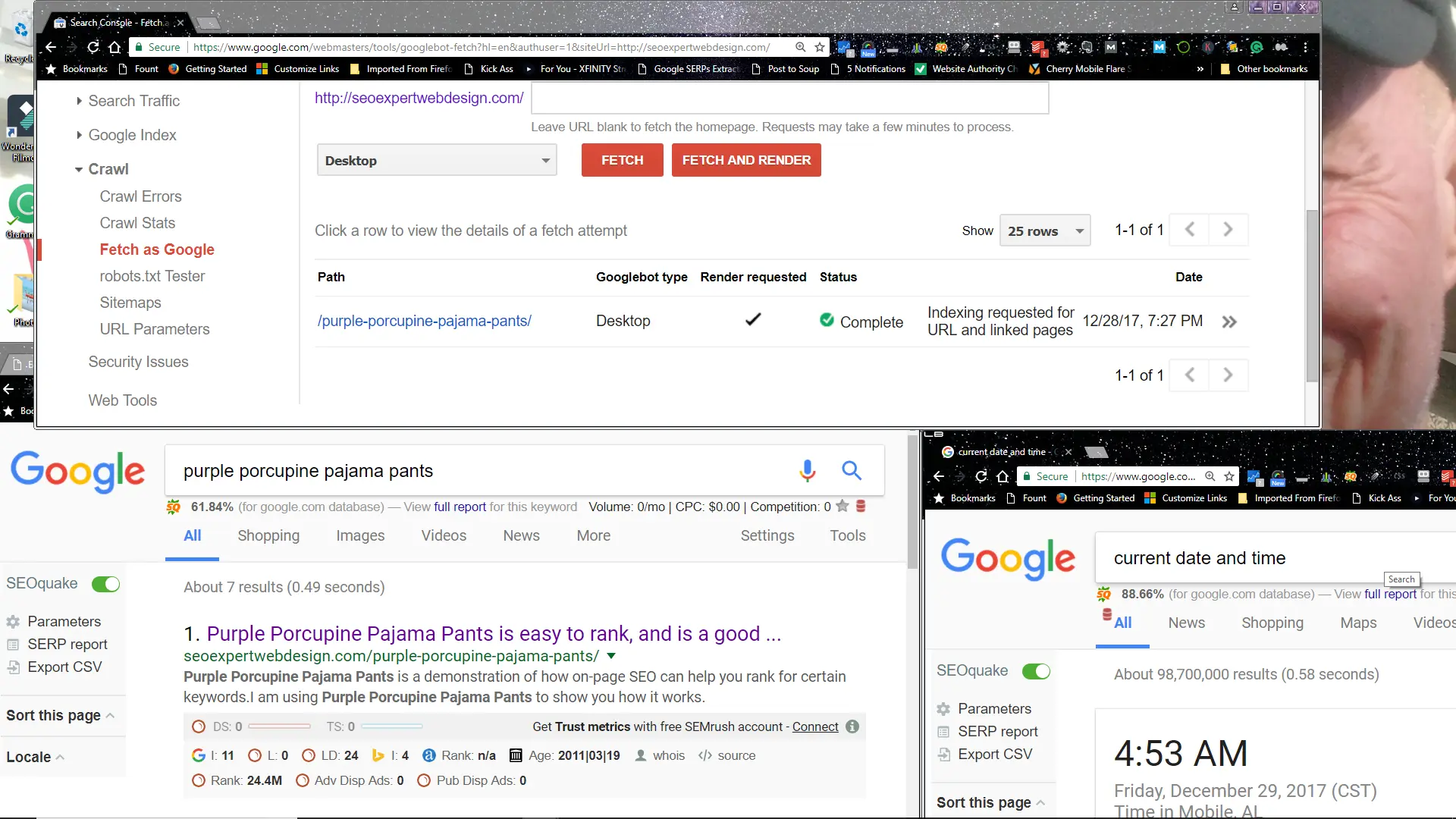Screen dimensions: 1456x819
Task: Toggle SEOquake switch in purple porcupine search window
Action: click(105, 584)
